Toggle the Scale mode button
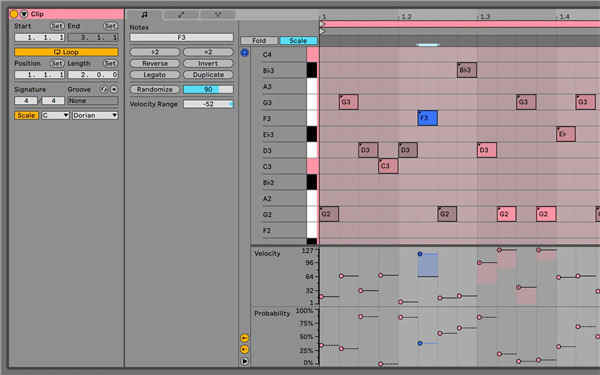This screenshot has width=600, height=375. point(26,116)
